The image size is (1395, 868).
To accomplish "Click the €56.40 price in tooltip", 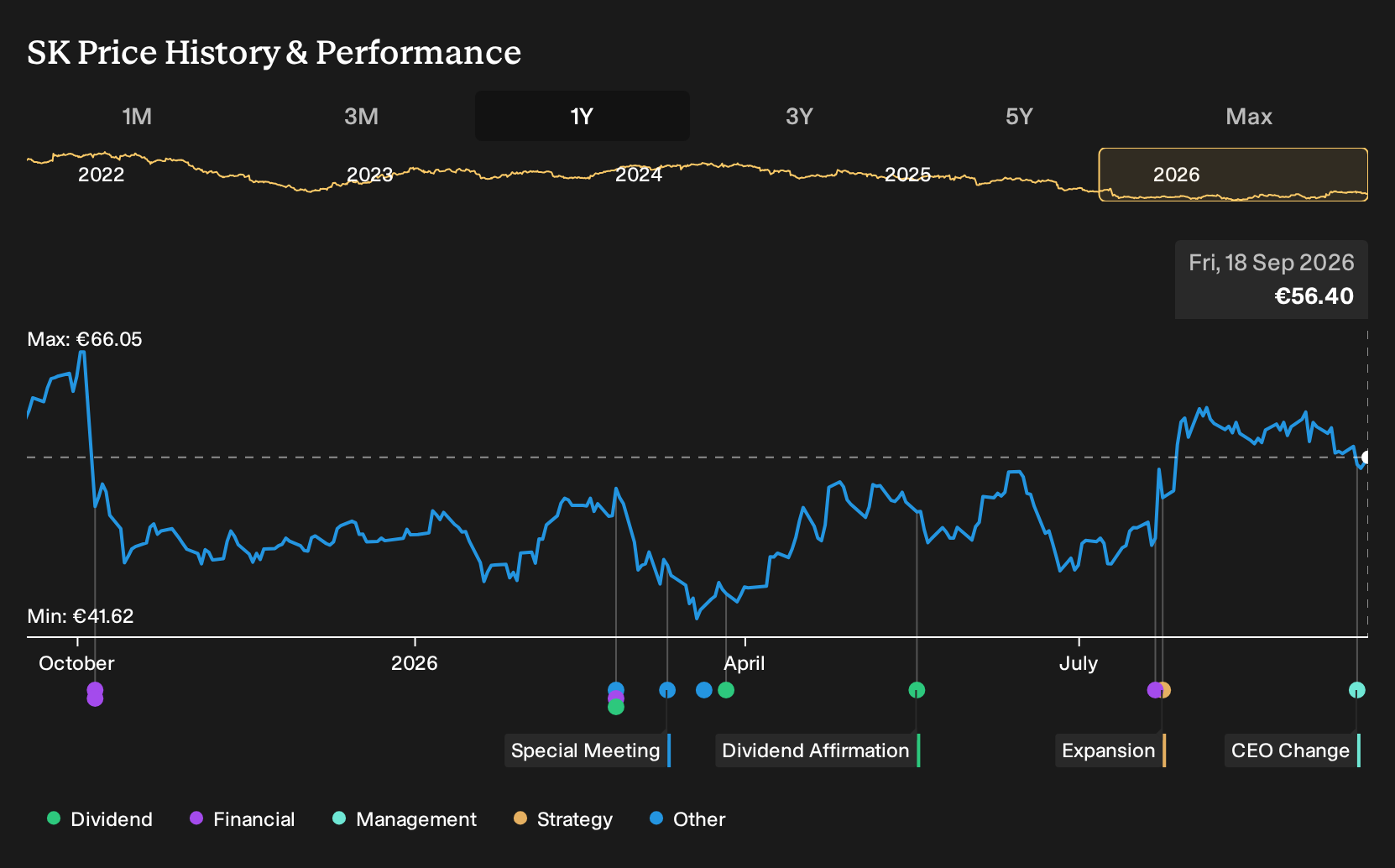I will point(1314,296).
